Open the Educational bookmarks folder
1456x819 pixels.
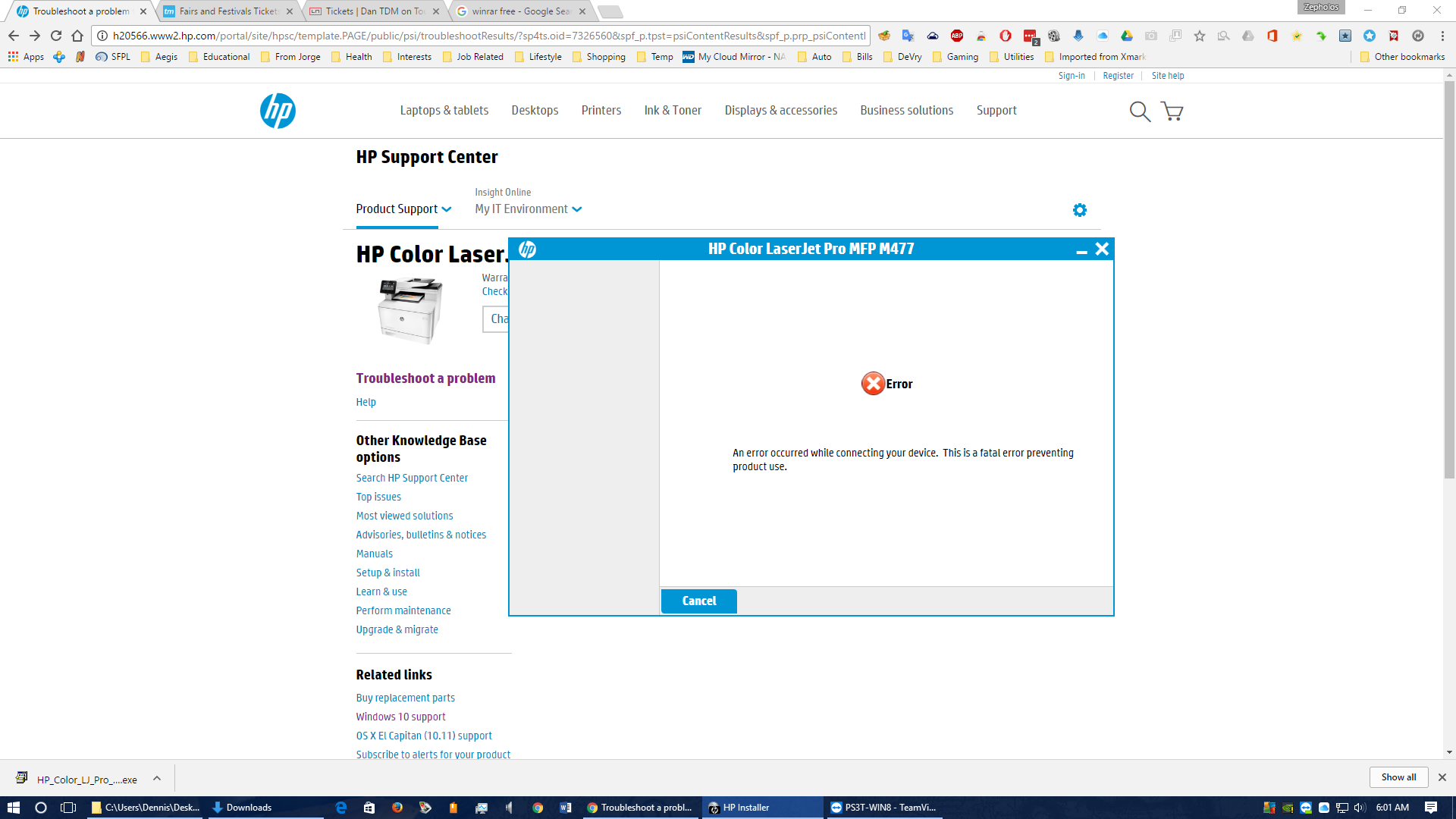(219, 57)
